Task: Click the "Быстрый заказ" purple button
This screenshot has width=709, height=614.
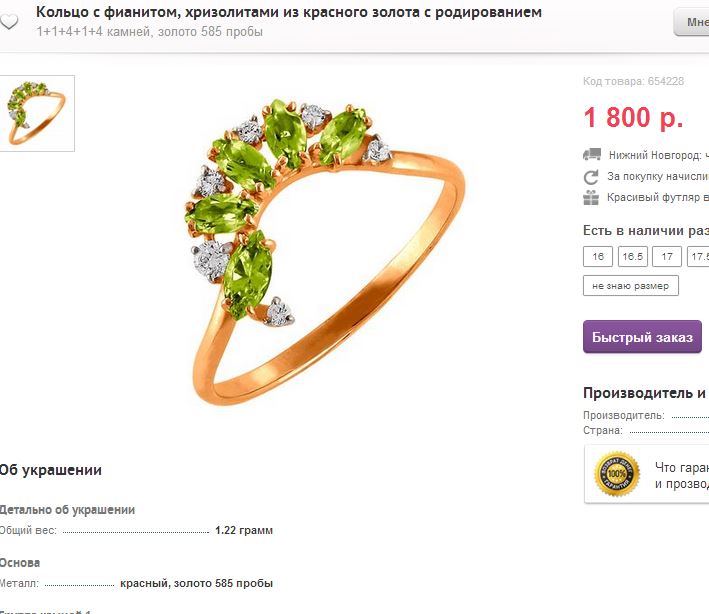Action: coord(642,337)
